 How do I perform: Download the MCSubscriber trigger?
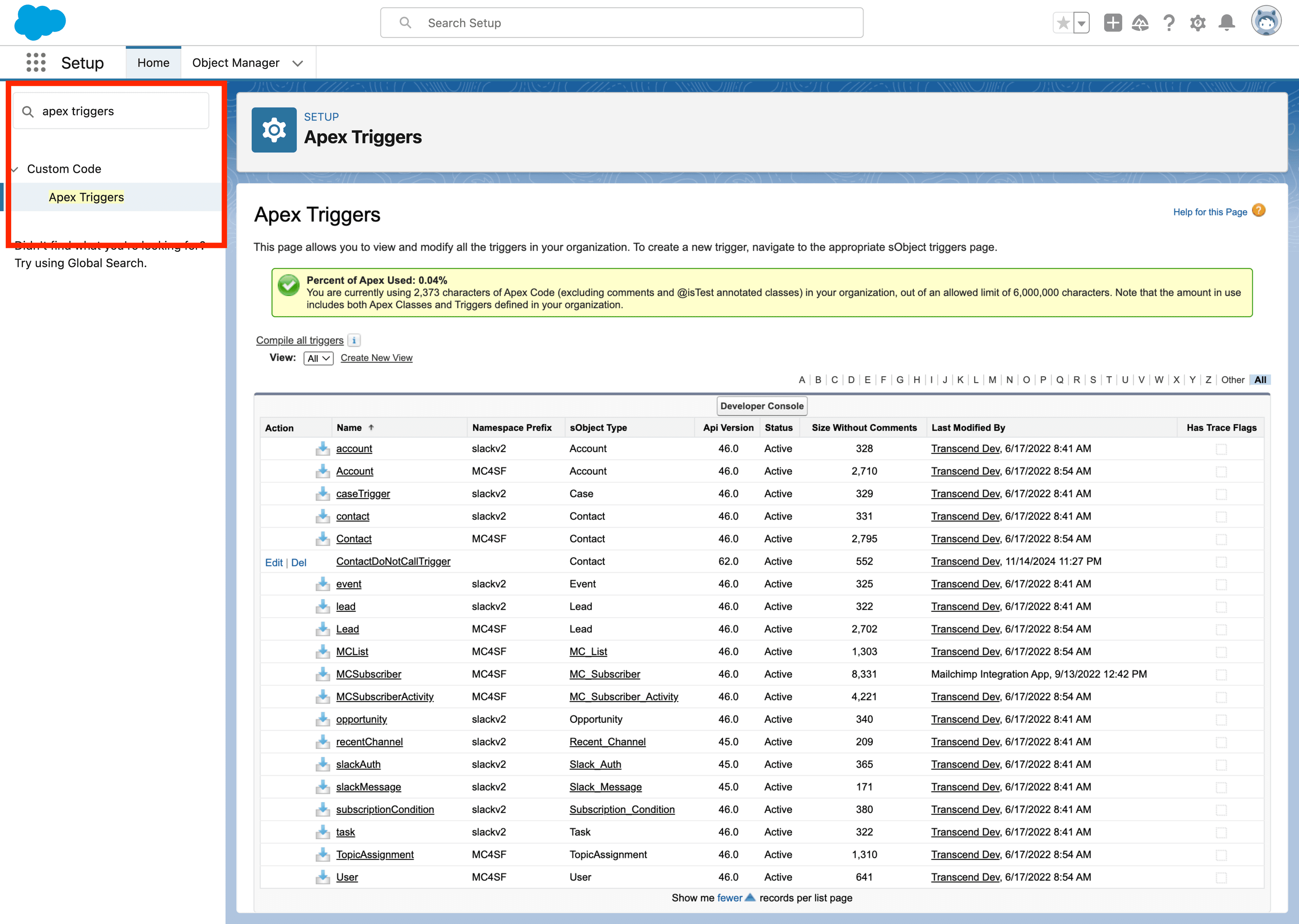(x=322, y=674)
